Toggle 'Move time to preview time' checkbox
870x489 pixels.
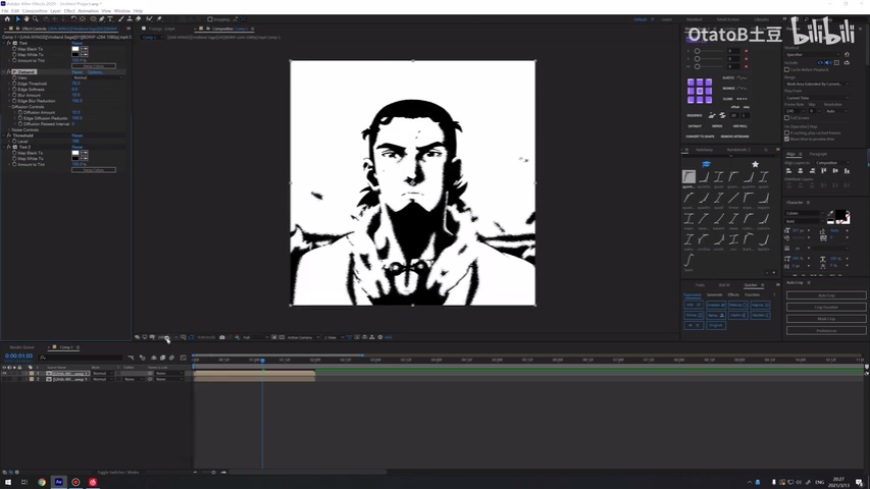pyautogui.click(x=787, y=139)
